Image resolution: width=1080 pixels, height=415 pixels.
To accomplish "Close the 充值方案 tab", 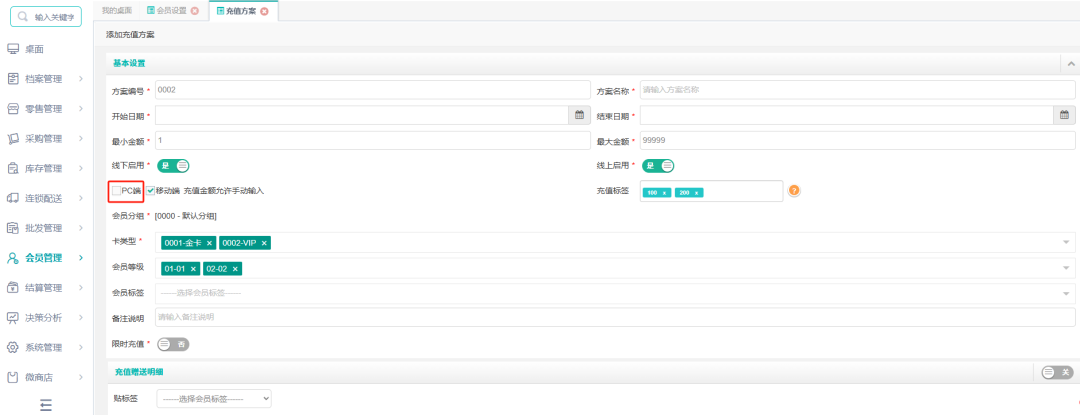I will [264, 11].
